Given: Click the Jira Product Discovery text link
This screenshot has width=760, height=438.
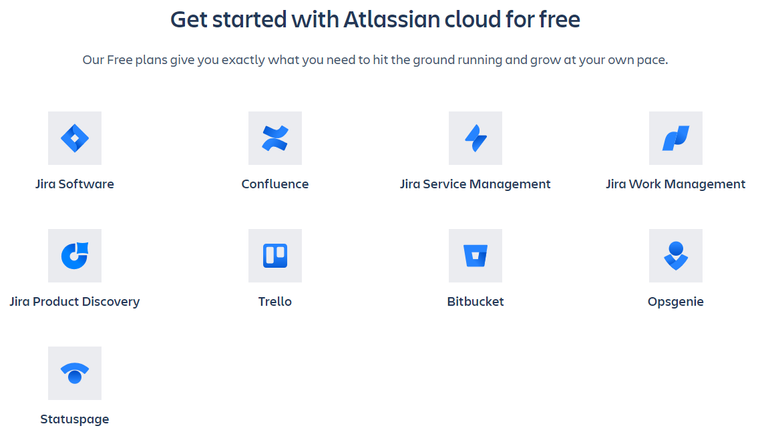Looking at the screenshot, I should pyautogui.click(x=75, y=302).
